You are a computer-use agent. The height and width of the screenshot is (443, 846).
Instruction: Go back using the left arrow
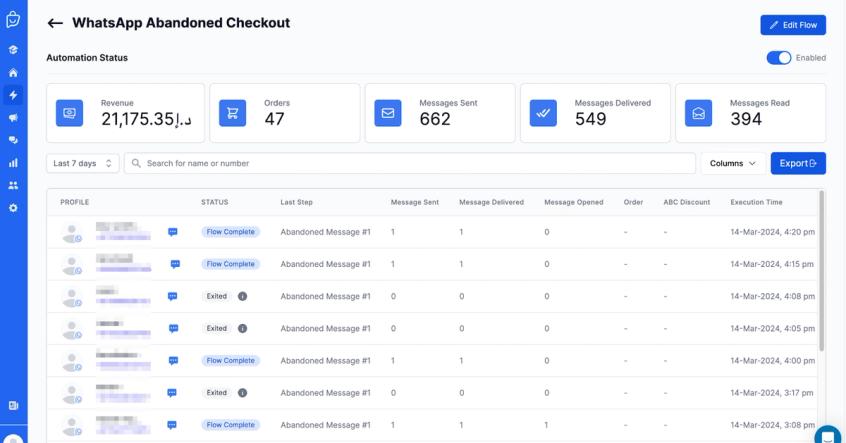tap(55, 23)
